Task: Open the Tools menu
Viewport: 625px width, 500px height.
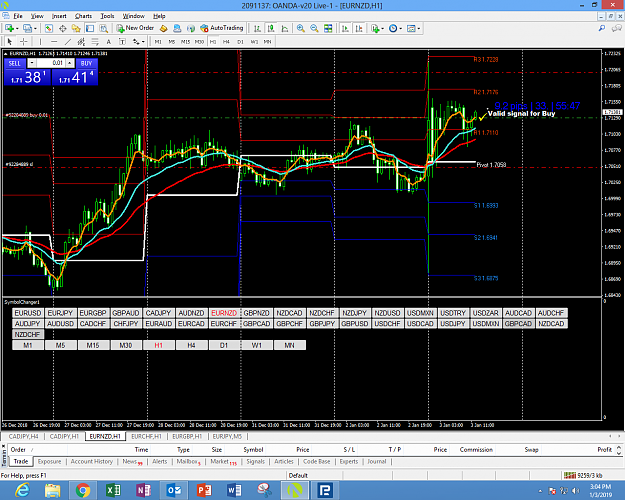Action: [x=107, y=16]
